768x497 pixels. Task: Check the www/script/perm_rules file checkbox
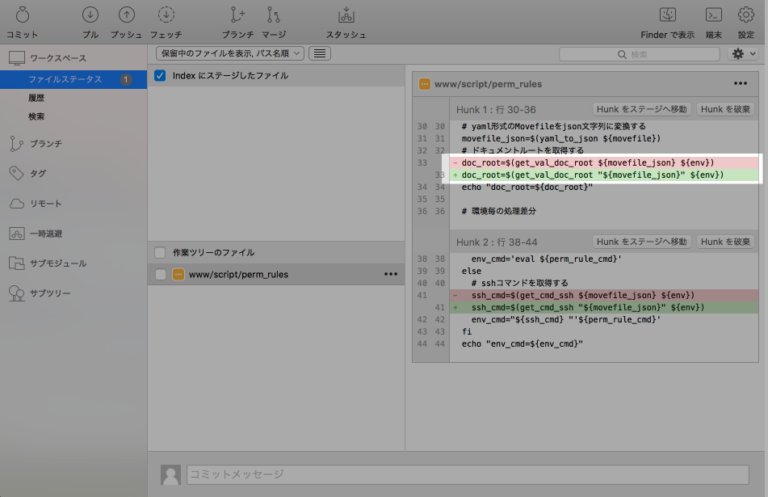[161, 275]
